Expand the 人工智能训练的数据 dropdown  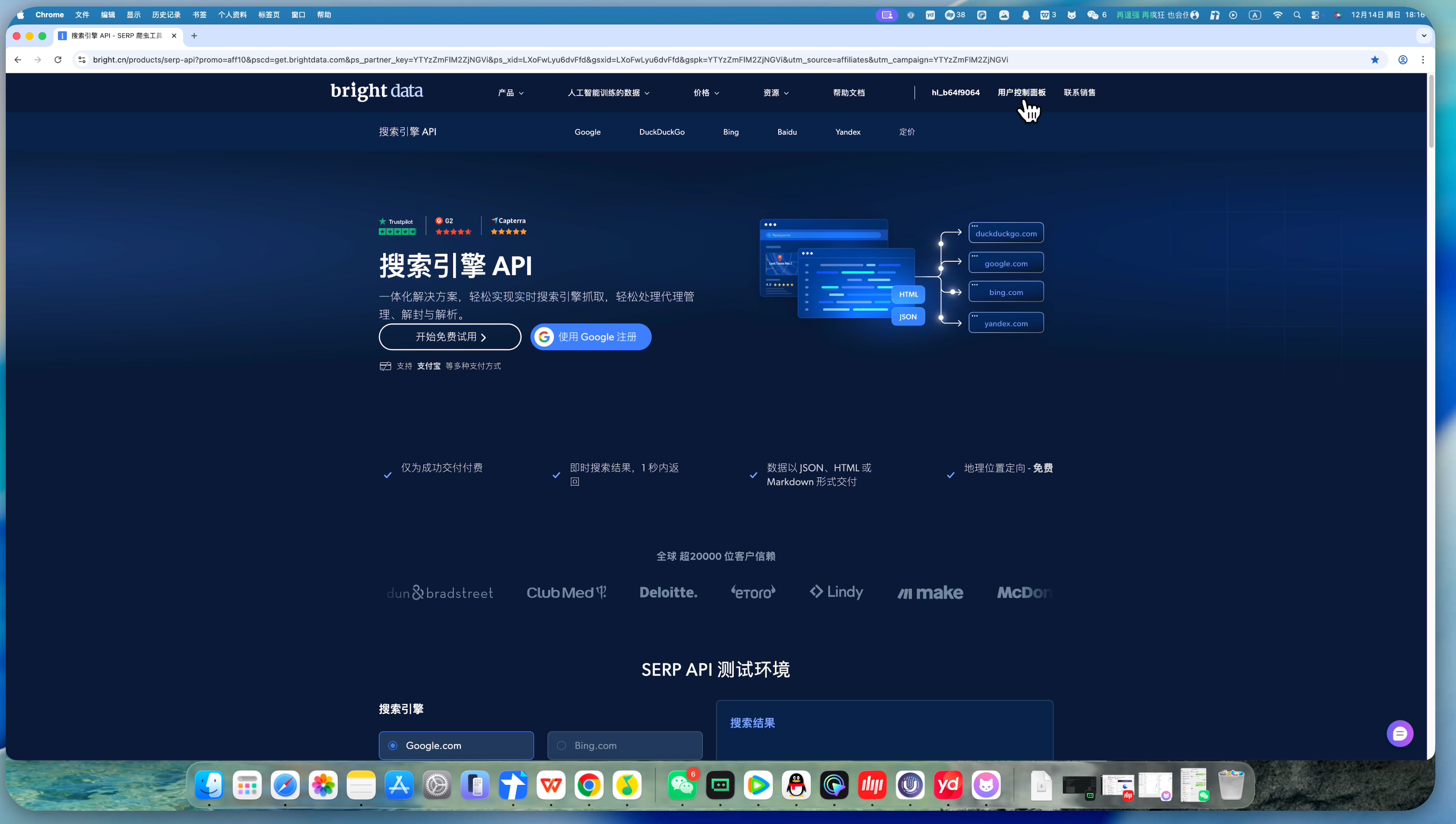(x=608, y=93)
